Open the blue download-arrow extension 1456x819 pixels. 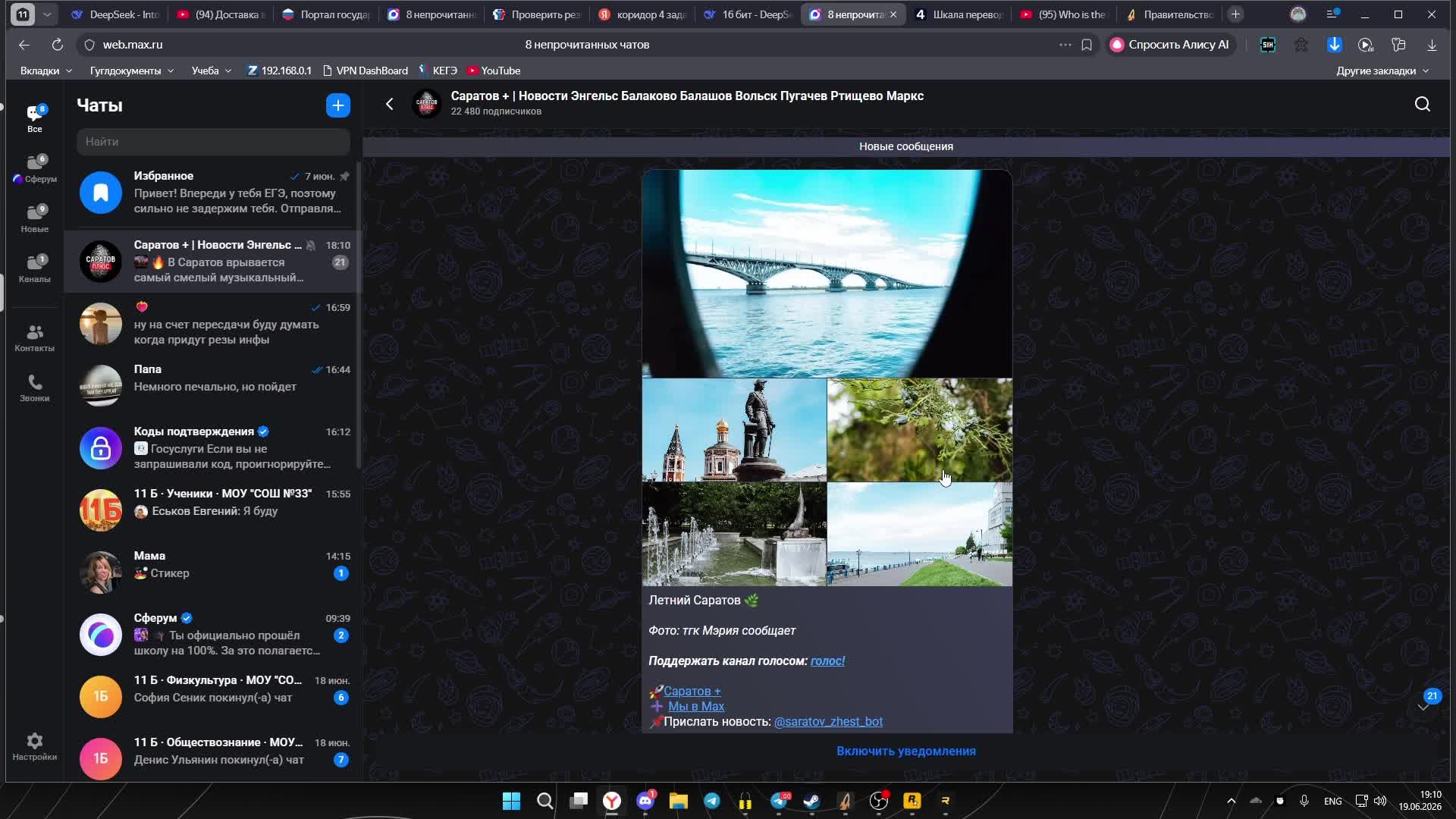(x=1335, y=45)
